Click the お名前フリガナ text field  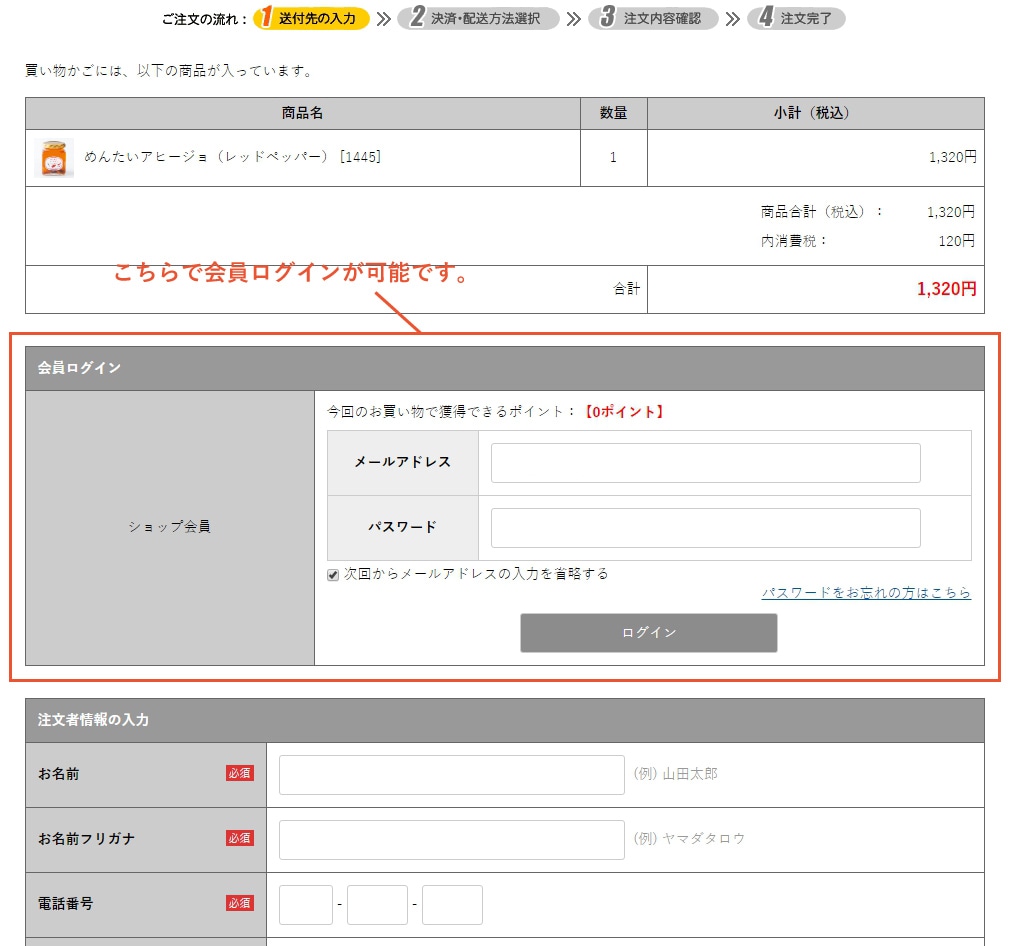tap(451, 840)
